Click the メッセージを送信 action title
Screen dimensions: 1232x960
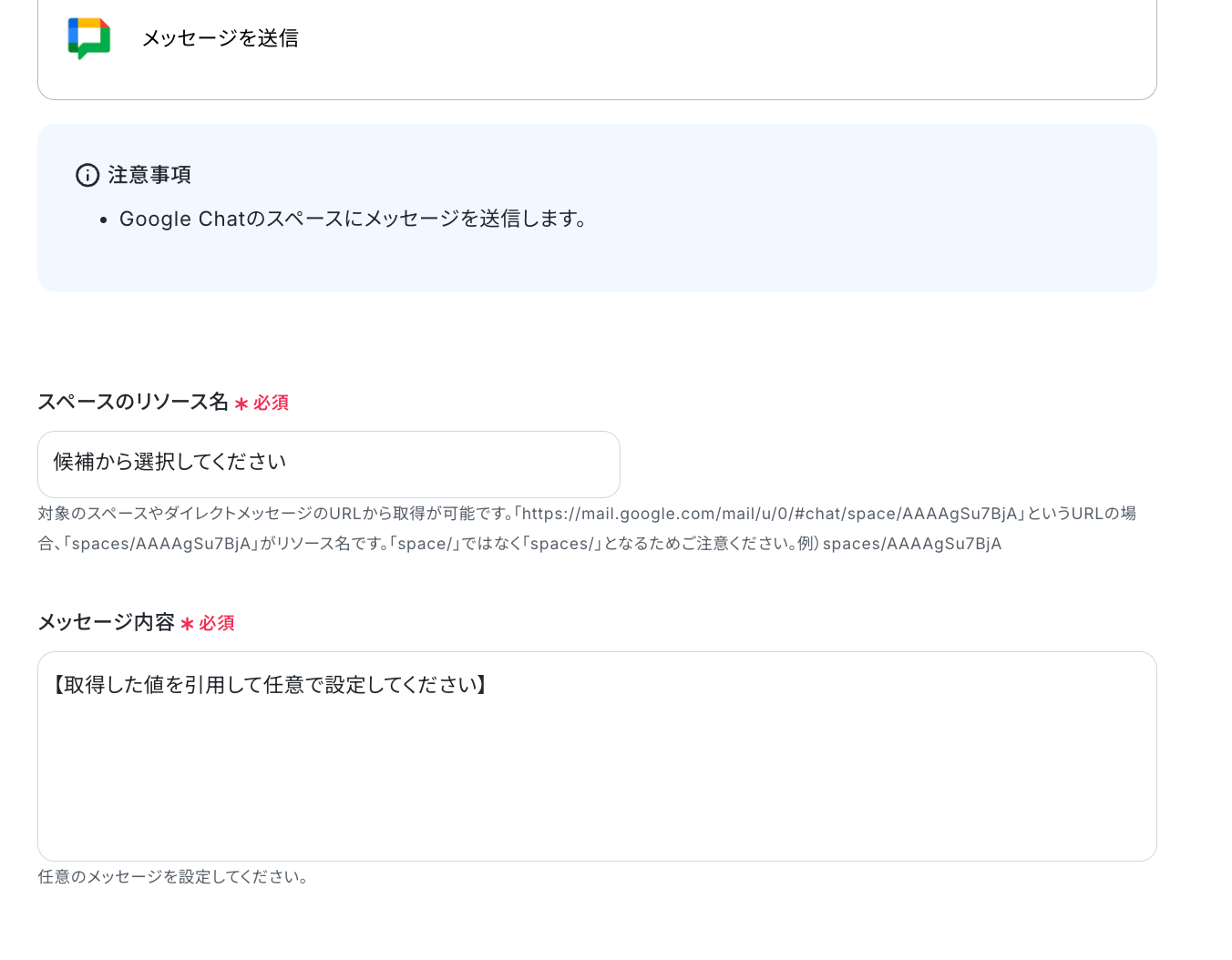[x=221, y=38]
